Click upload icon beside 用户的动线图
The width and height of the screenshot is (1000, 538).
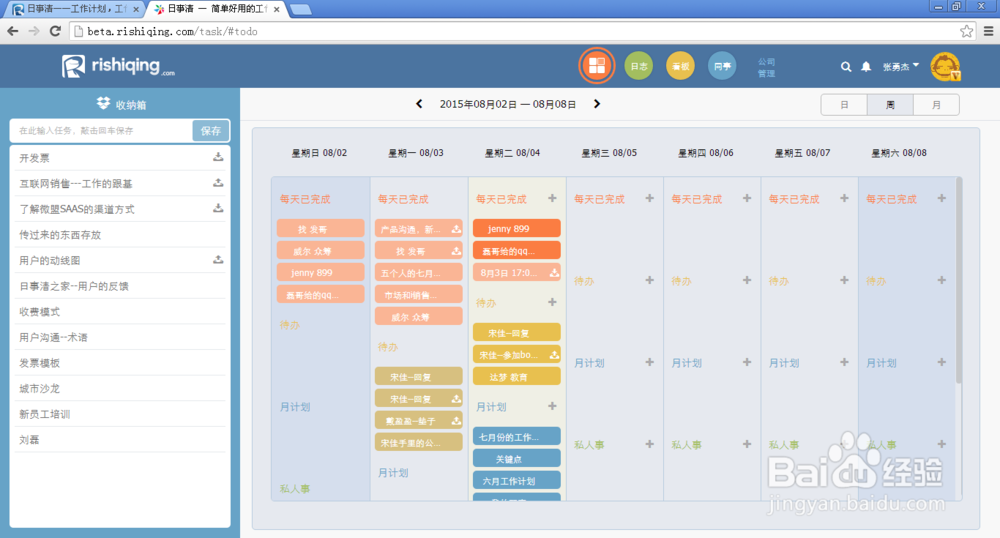pyautogui.click(x=218, y=259)
